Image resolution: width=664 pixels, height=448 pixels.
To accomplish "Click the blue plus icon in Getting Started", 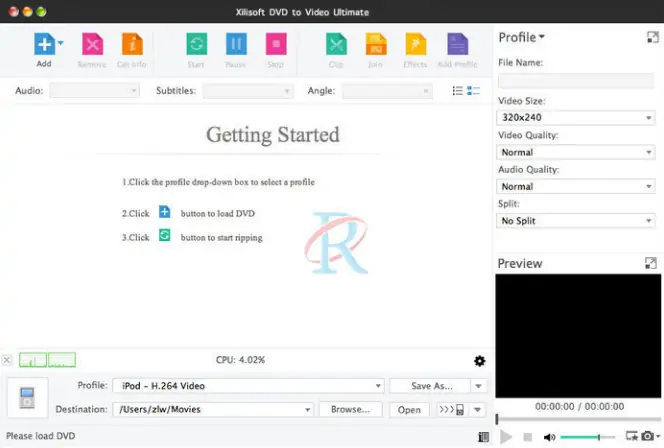I will click(164, 211).
